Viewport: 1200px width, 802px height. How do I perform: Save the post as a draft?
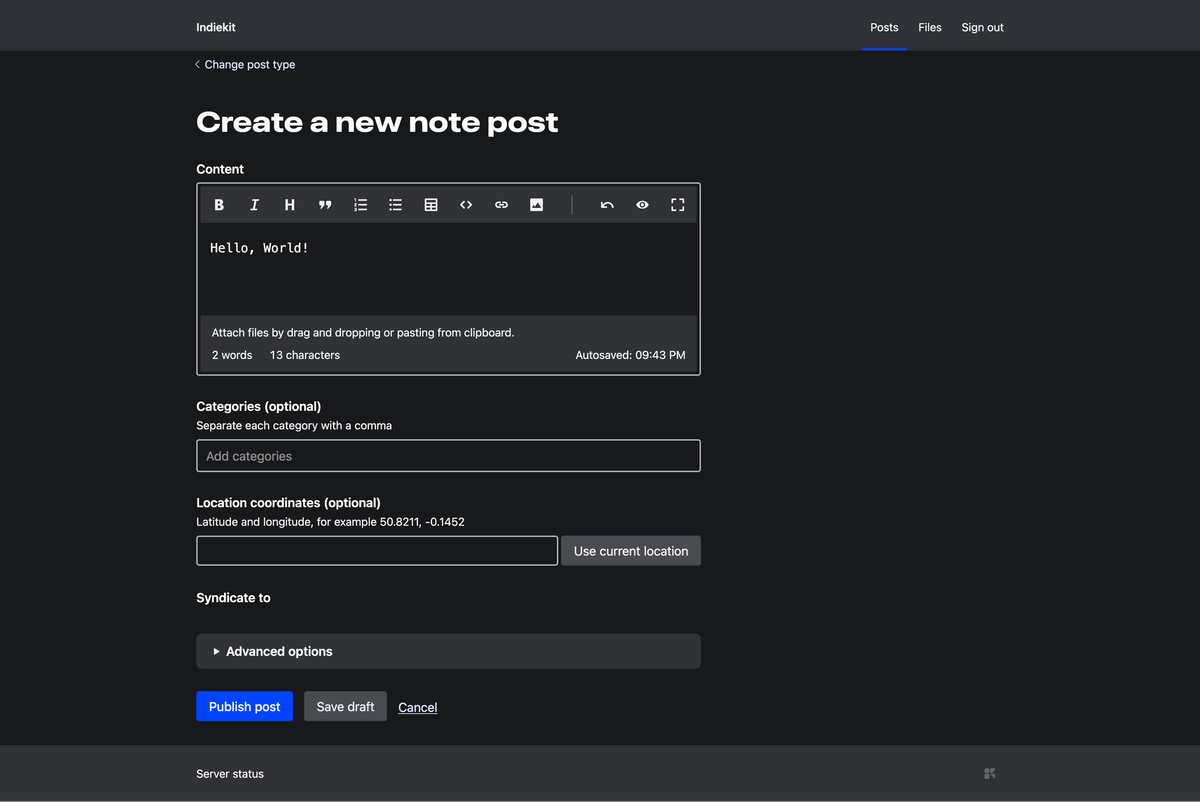pos(345,706)
